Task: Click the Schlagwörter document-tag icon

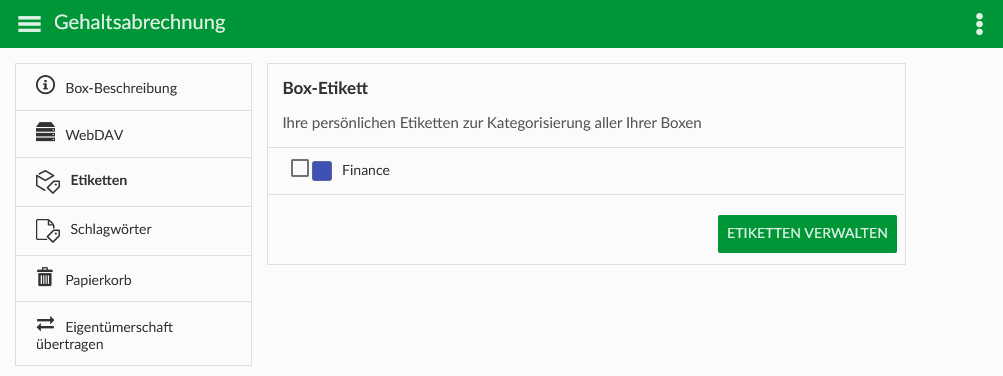Action: (48, 230)
